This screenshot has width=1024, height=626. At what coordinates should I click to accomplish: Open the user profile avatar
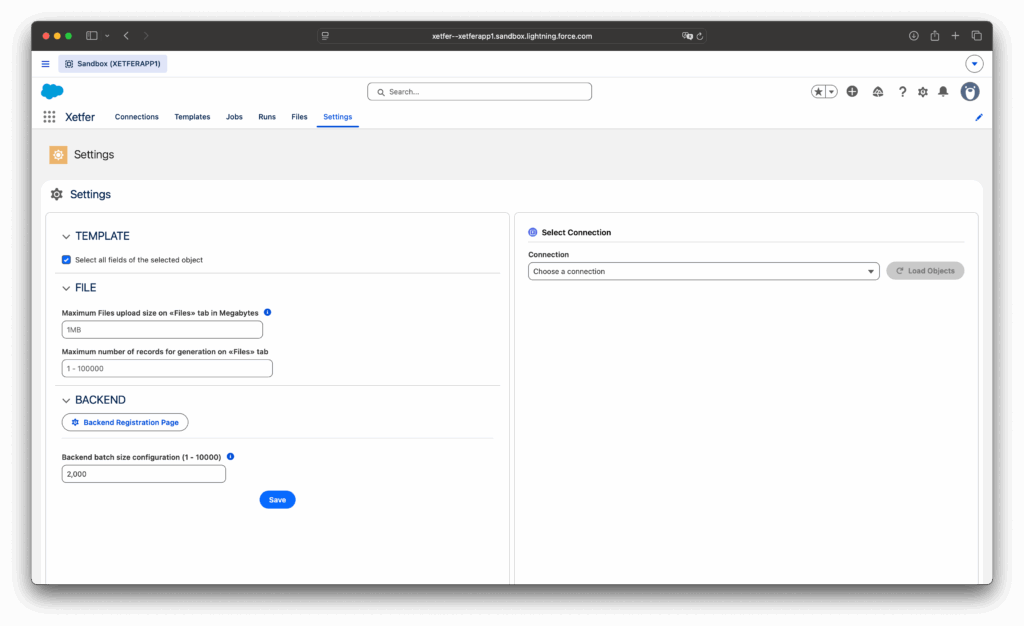coord(970,91)
